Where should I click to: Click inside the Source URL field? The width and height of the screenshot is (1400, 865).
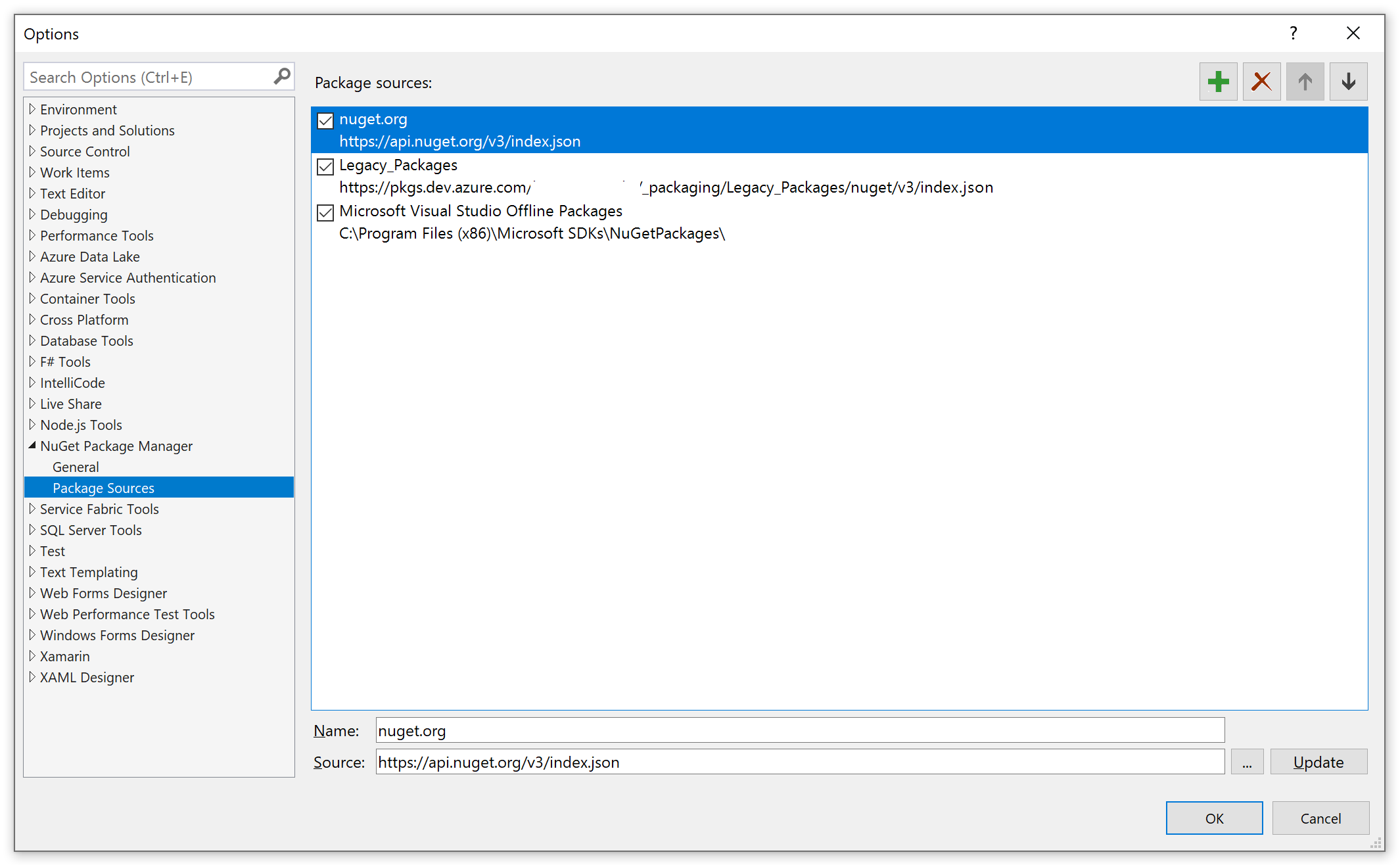(x=723, y=762)
